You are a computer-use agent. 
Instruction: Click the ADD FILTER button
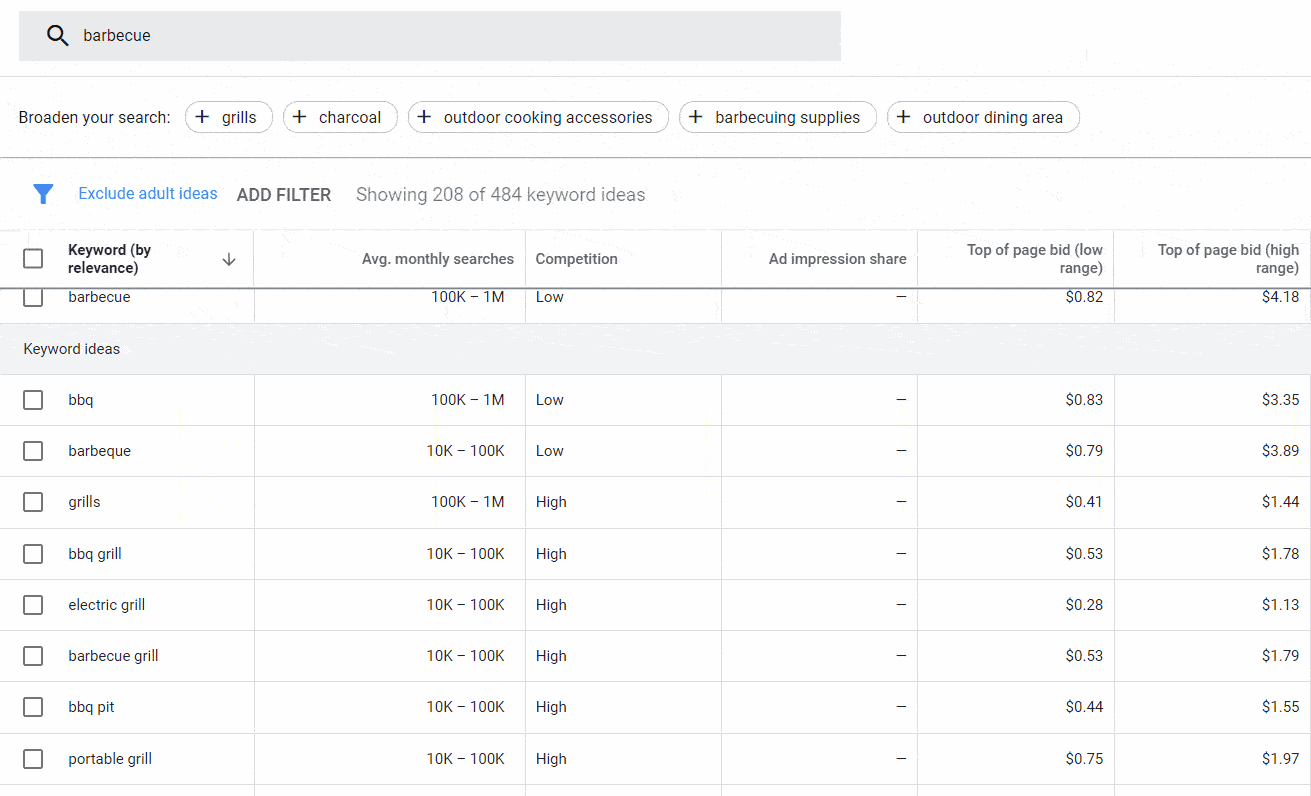click(x=284, y=194)
